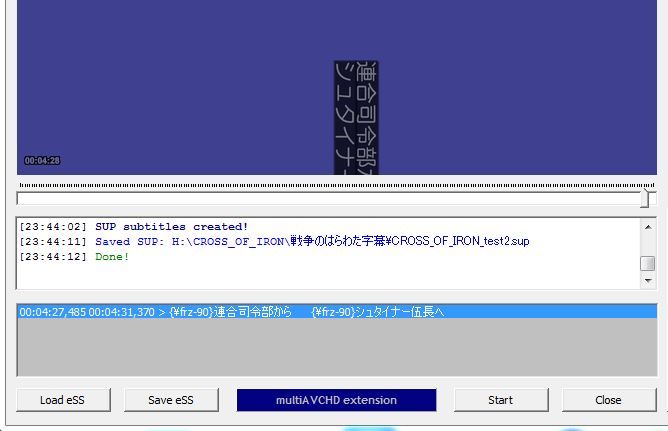Click the Save eSS button
This screenshot has height=431, width=668.
click(x=171, y=400)
